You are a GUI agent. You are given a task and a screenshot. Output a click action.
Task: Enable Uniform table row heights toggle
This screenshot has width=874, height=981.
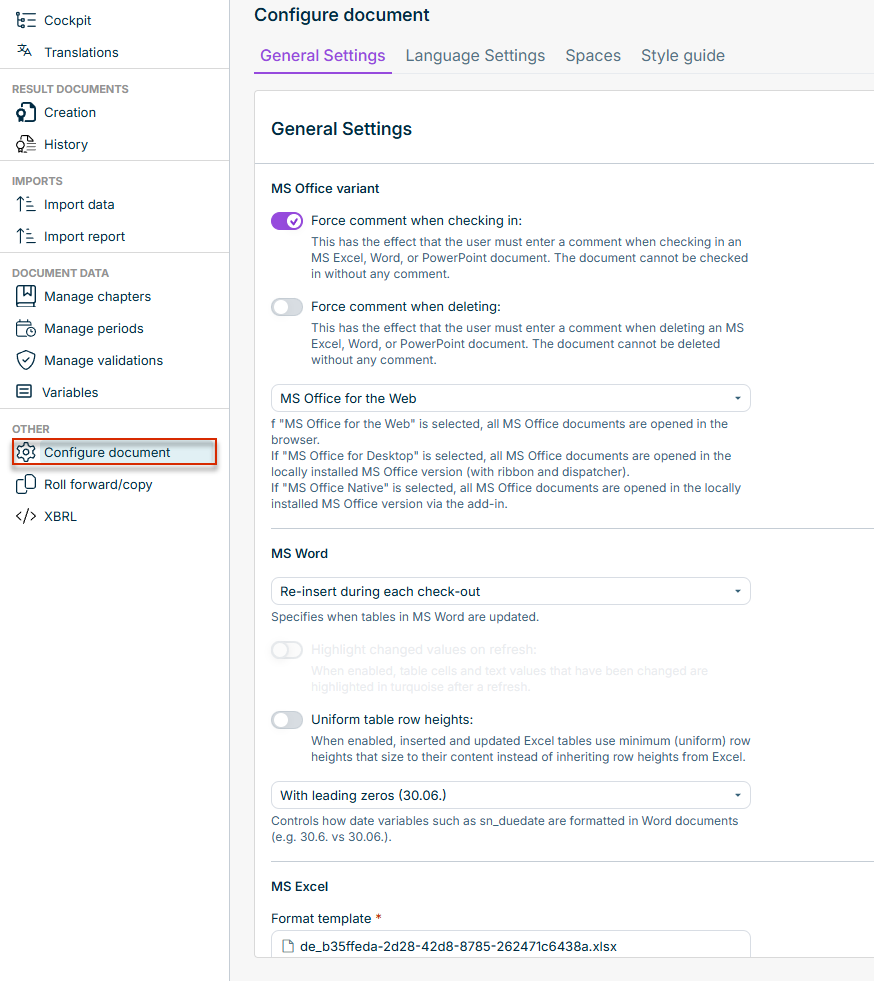[287, 719]
